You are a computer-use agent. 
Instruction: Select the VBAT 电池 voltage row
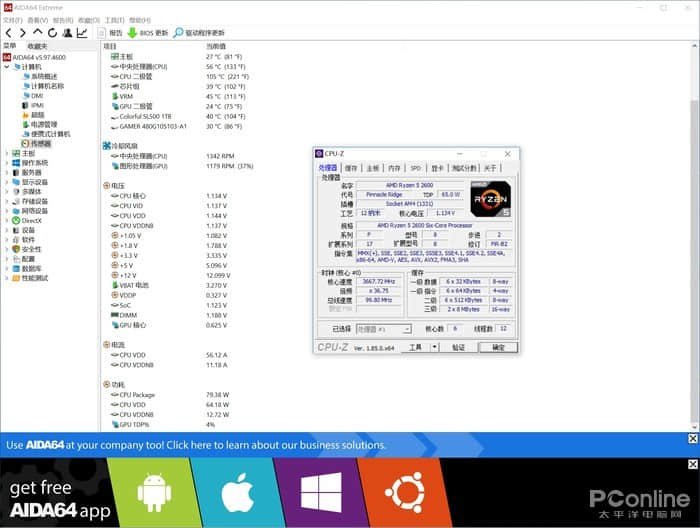pos(169,285)
